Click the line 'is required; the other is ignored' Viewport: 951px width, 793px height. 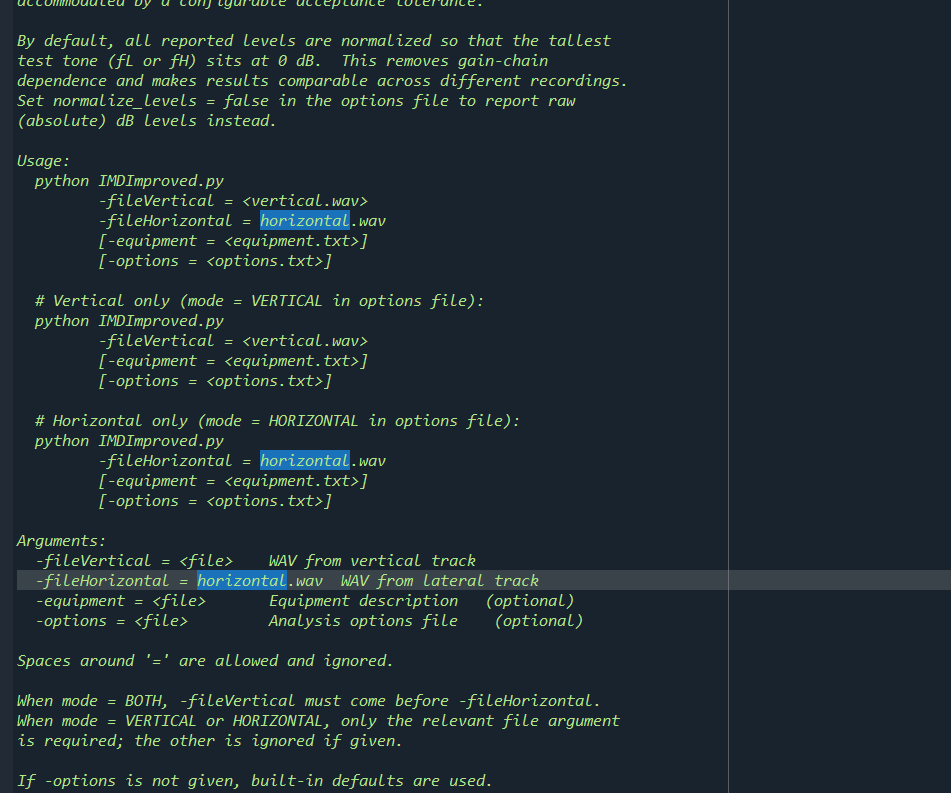pos(210,741)
